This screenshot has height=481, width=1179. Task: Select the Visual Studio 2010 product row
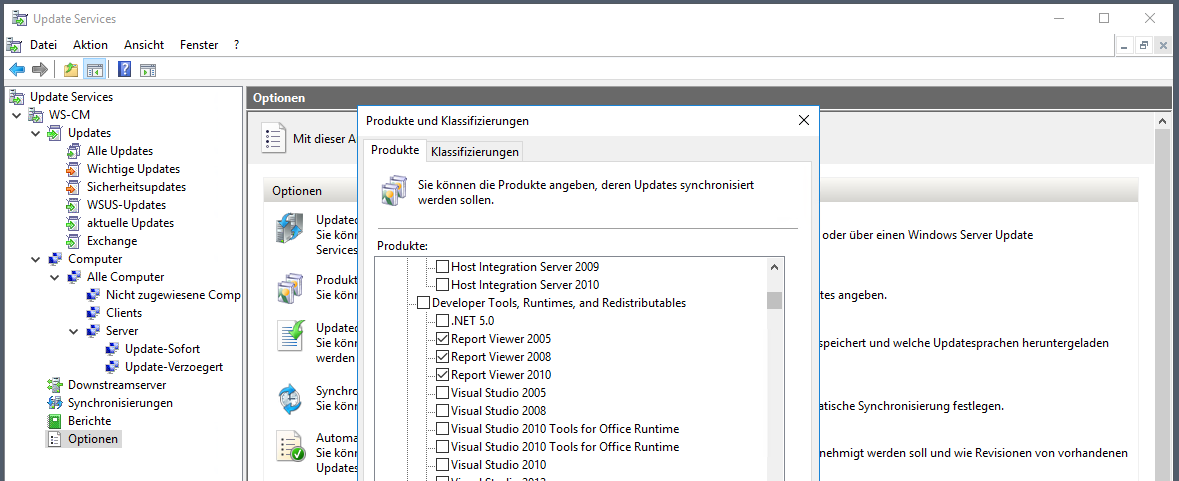coord(499,465)
